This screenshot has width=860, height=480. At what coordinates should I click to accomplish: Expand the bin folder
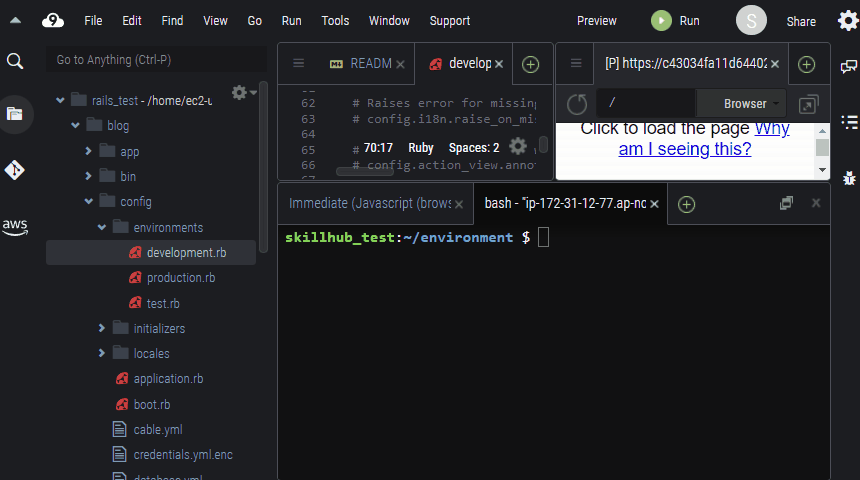coord(88,176)
